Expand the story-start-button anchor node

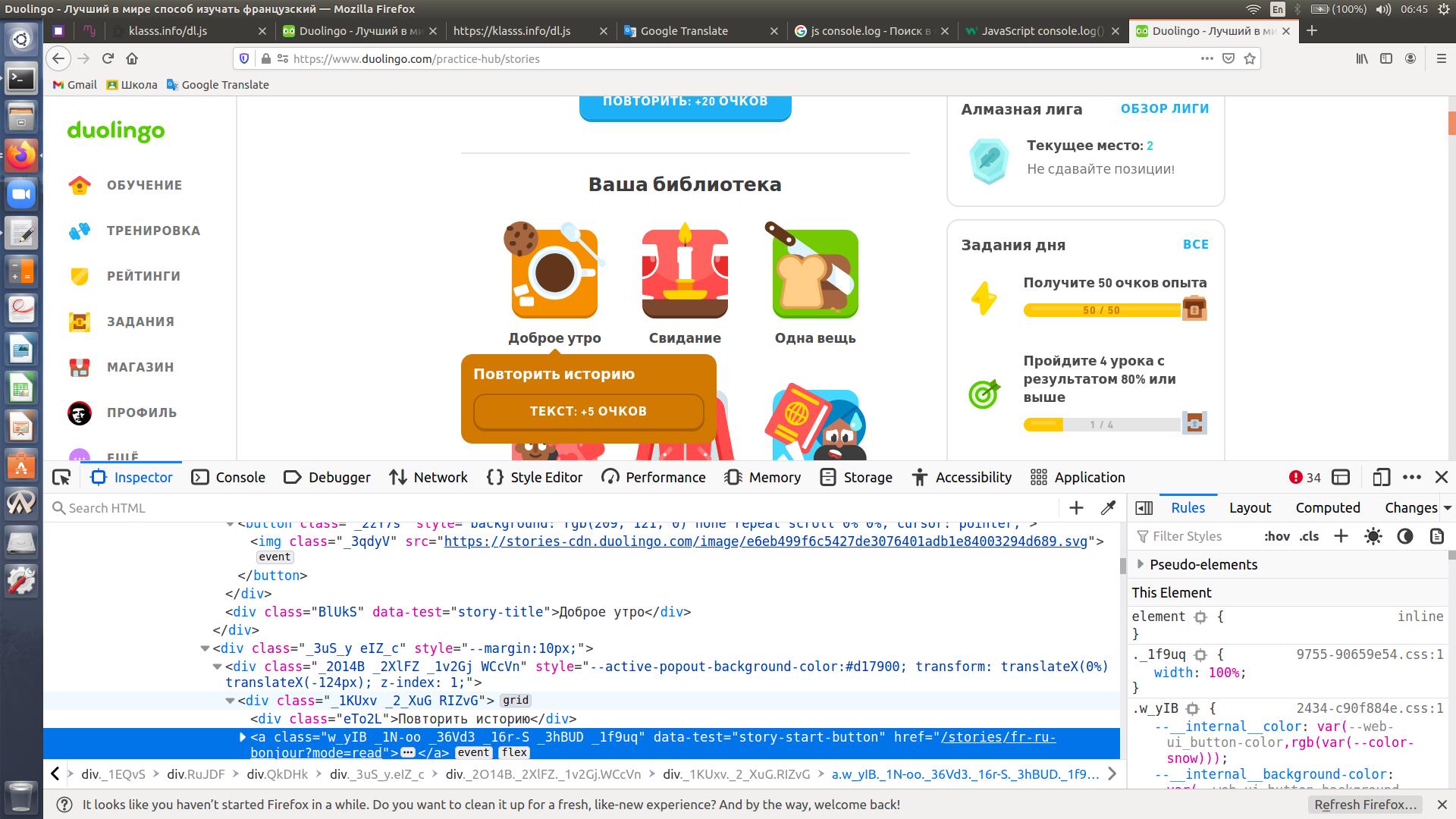click(243, 737)
